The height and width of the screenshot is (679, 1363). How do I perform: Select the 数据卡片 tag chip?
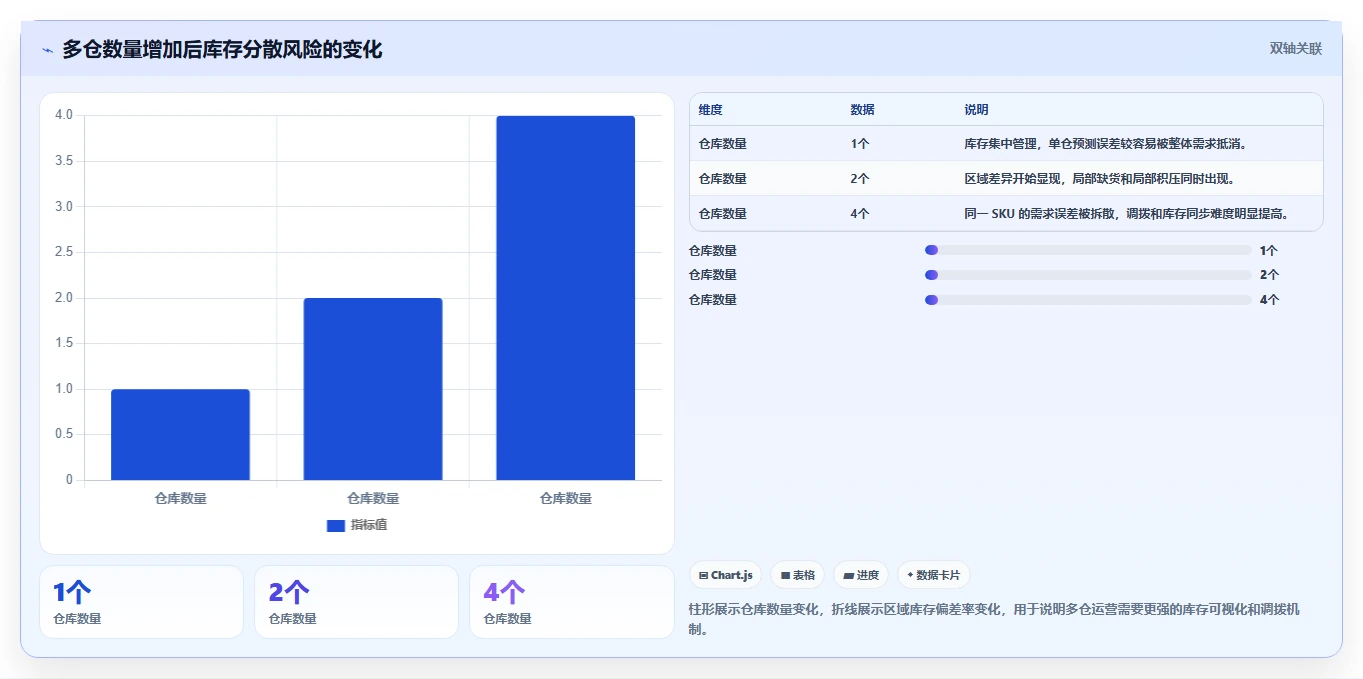[x=933, y=575]
